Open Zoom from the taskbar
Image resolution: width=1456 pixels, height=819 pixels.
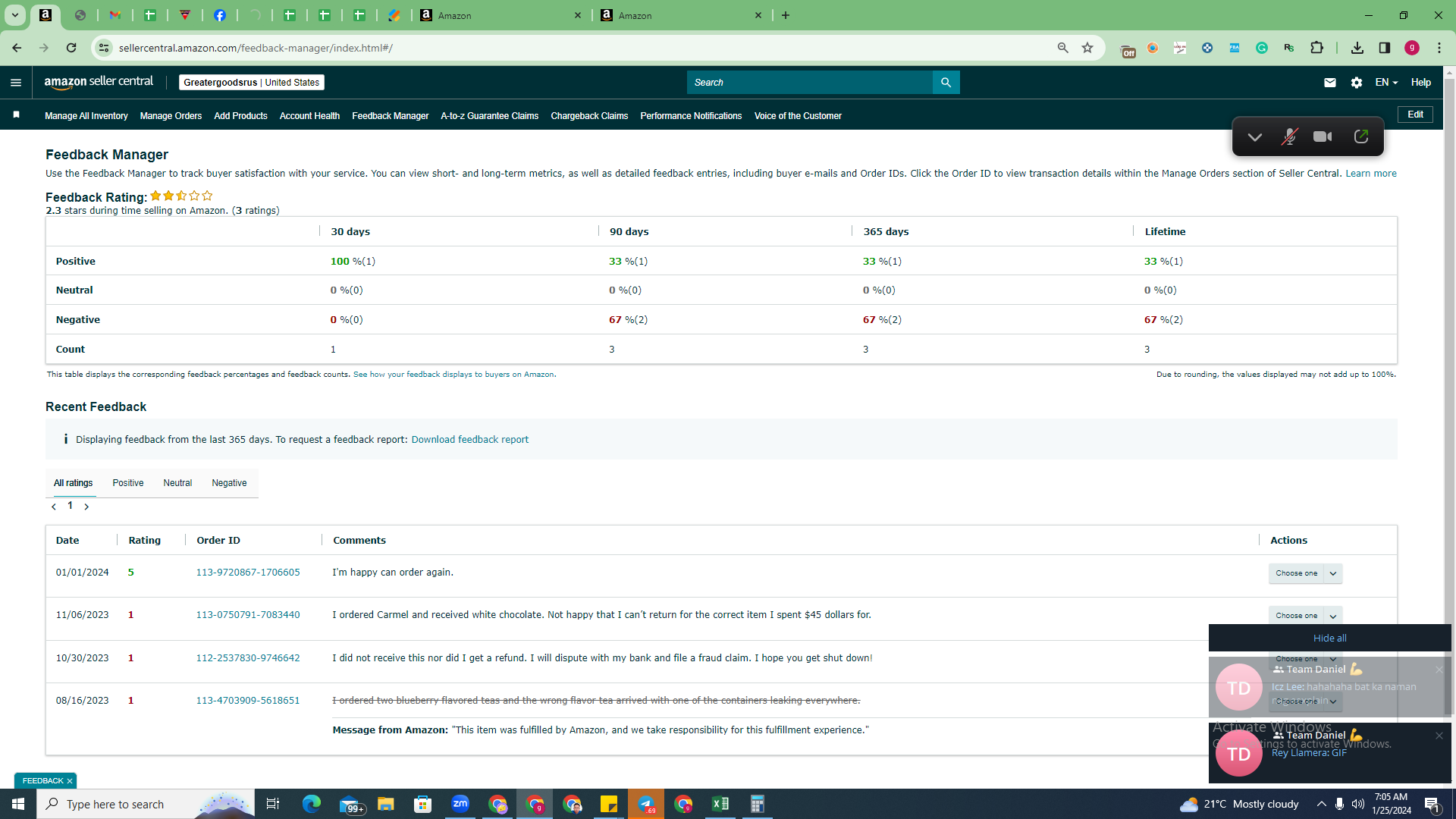coord(460,804)
